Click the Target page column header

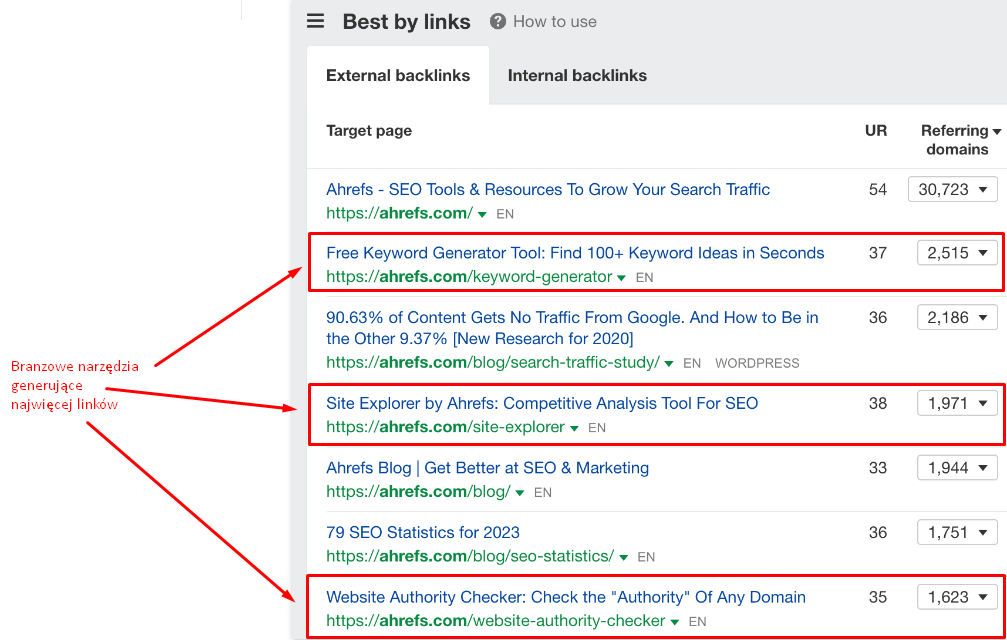369,130
